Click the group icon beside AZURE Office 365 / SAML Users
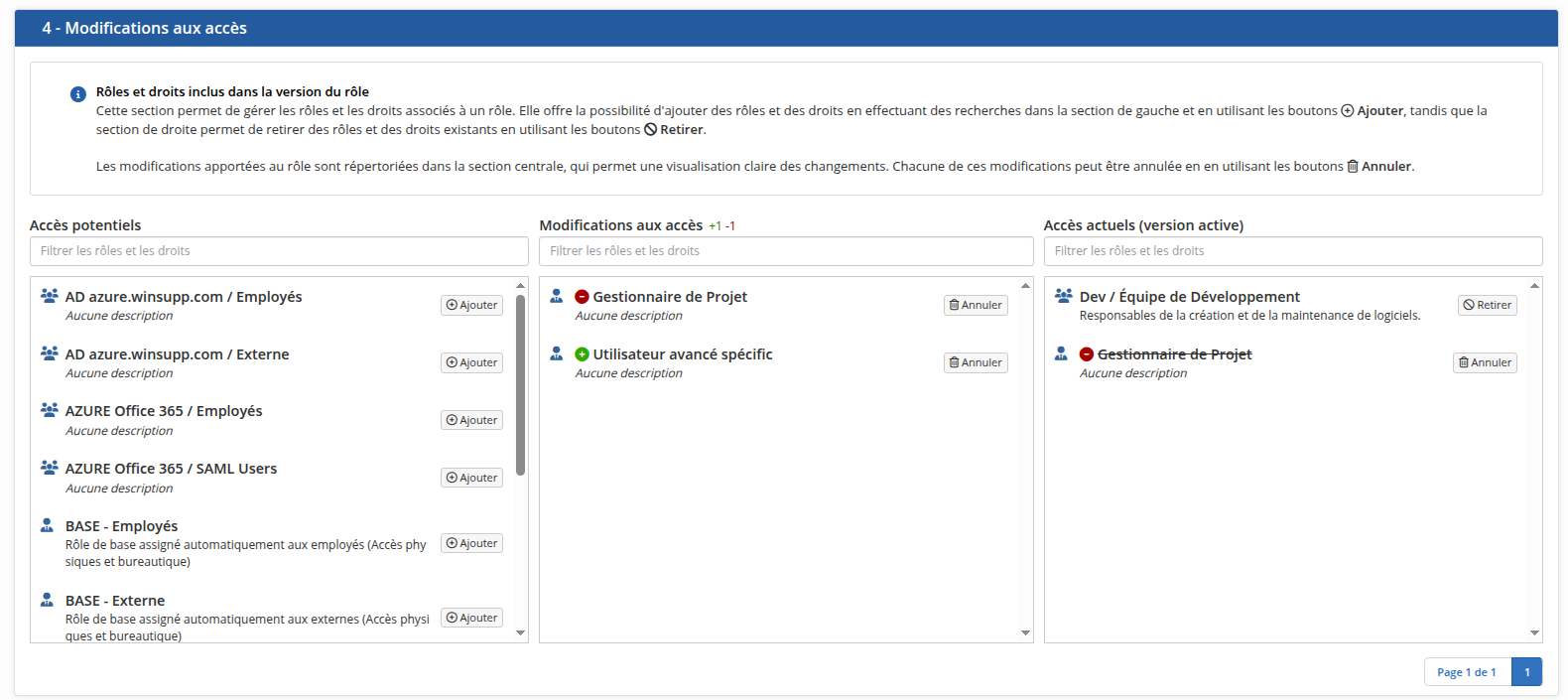Screen dimensions: 1568x700 (x=49, y=468)
